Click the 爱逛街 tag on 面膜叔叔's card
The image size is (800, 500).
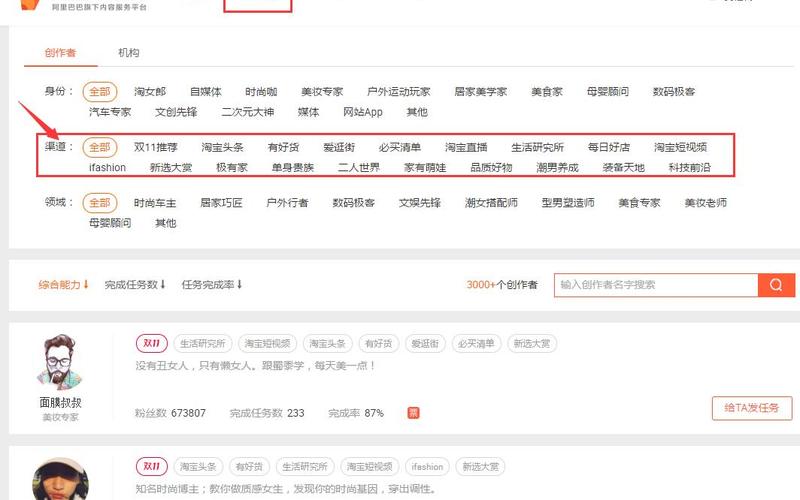(x=425, y=343)
